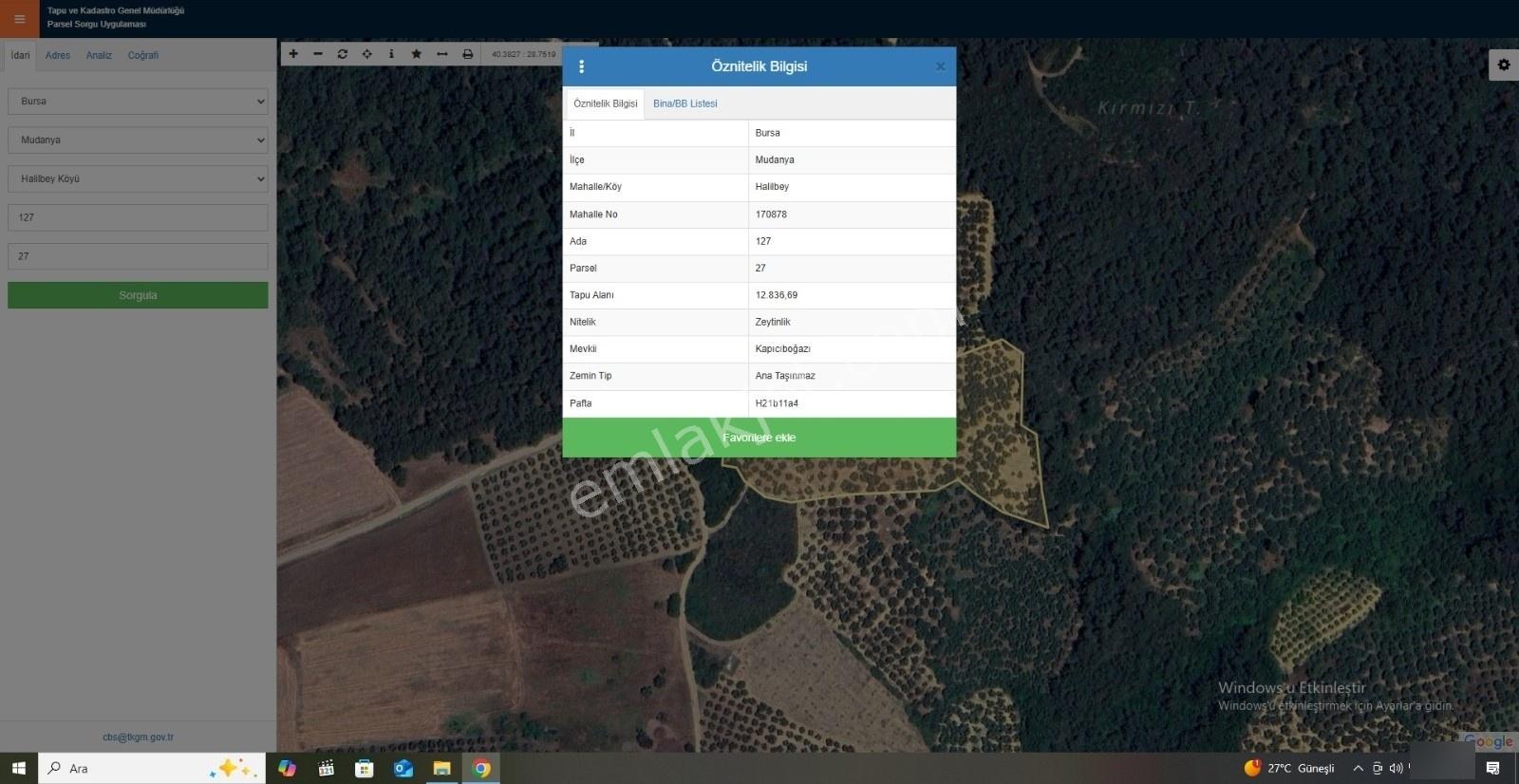Viewport: 1519px width, 784px height.
Task: Activate the locate crosshair tool
Action: (x=367, y=54)
